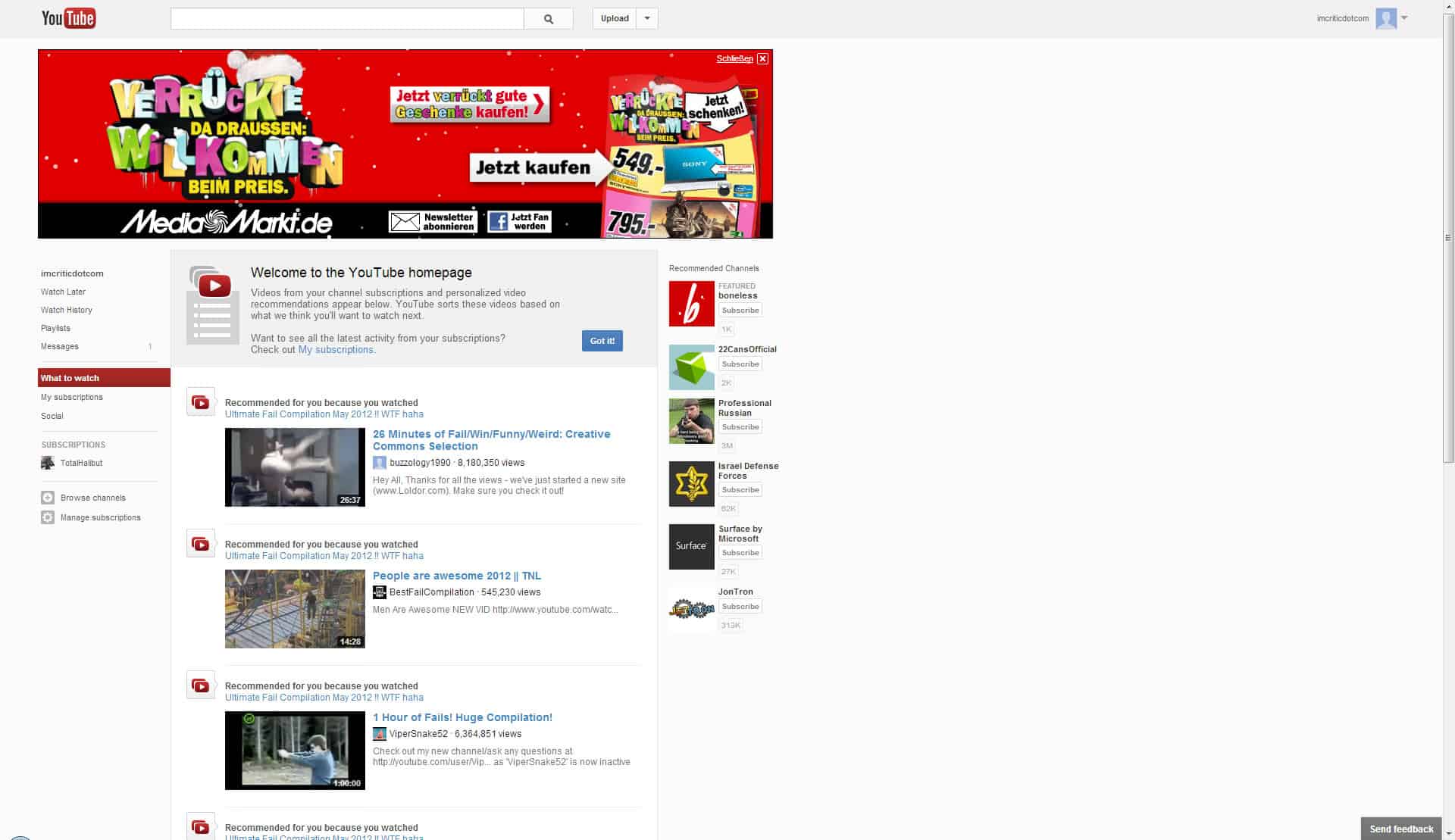
Task: Click the Surface by Microsoft avatar
Action: [691, 546]
